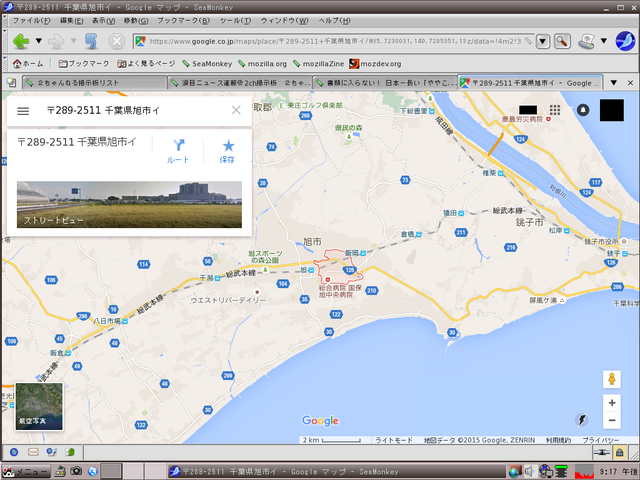Clear the map search with X
The width and height of the screenshot is (640, 480).
click(x=236, y=110)
